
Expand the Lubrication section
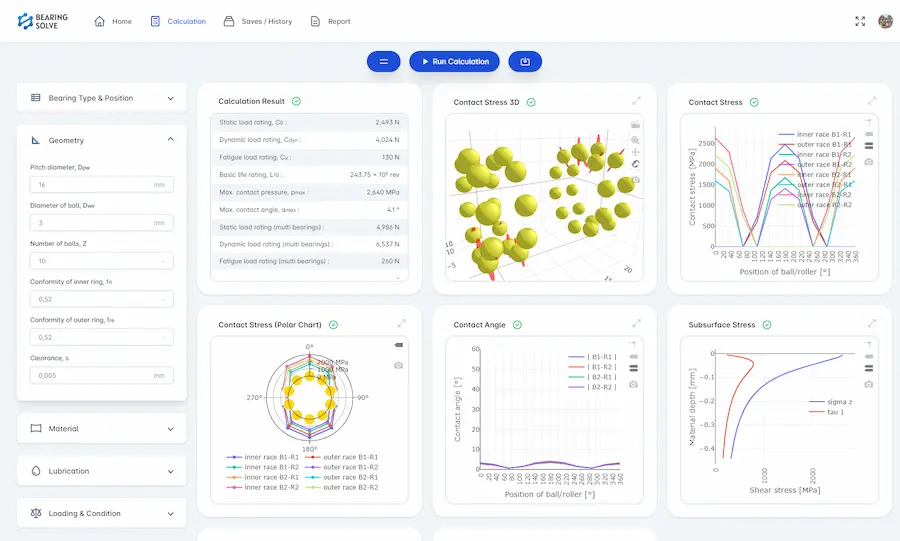coord(102,471)
